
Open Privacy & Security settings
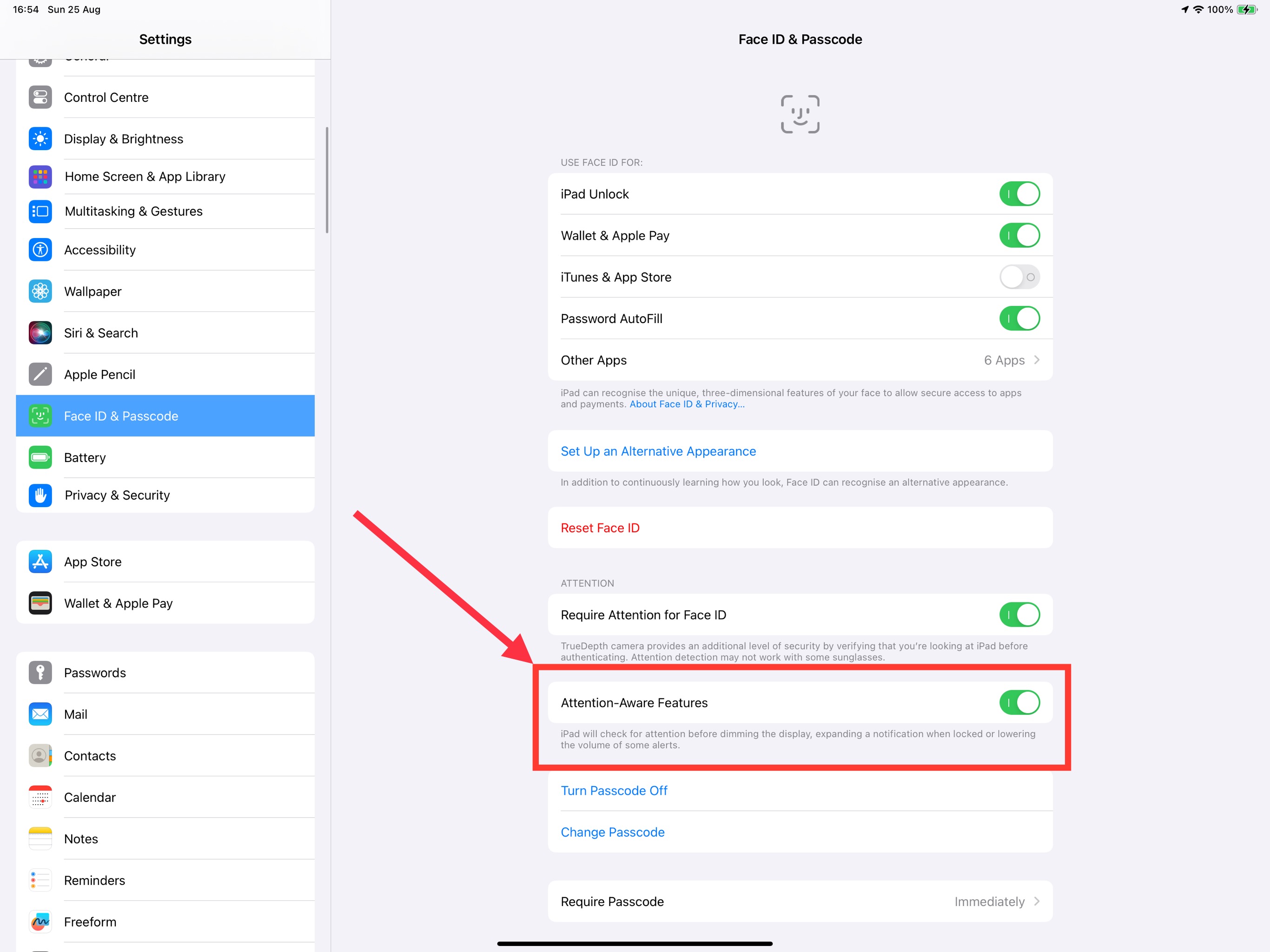coord(165,495)
